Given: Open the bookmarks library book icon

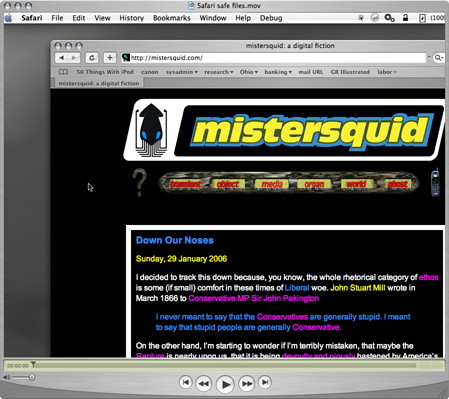Looking at the screenshot, I should (x=63, y=72).
